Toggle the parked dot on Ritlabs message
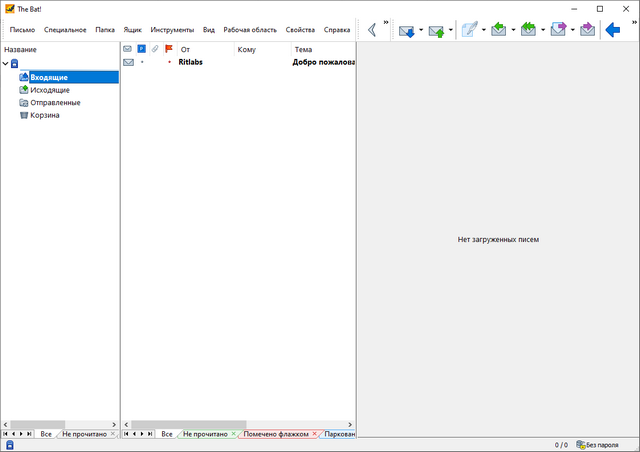The width and height of the screenshot is (640, 452). pyautogui.click(x=142, y=62)
